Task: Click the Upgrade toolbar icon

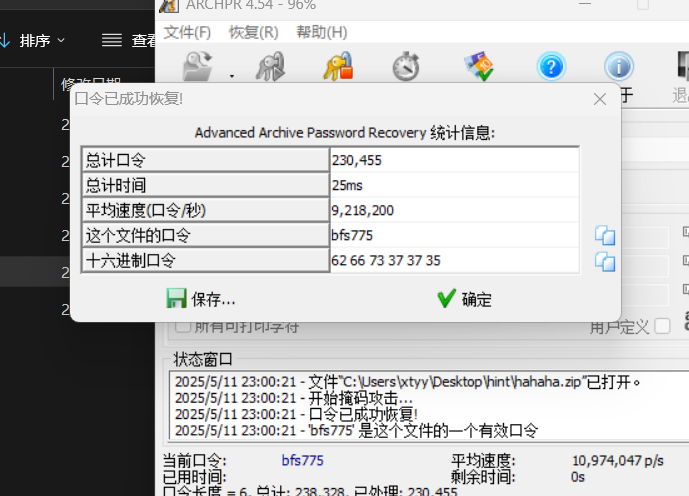Action: pyautogui.click(x=479, y=67)
